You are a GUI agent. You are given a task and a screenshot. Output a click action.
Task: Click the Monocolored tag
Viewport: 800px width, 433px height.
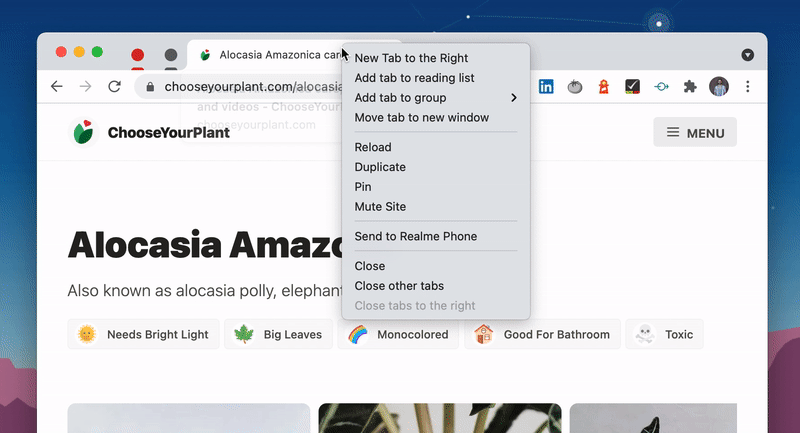click(x=398, y=335)
